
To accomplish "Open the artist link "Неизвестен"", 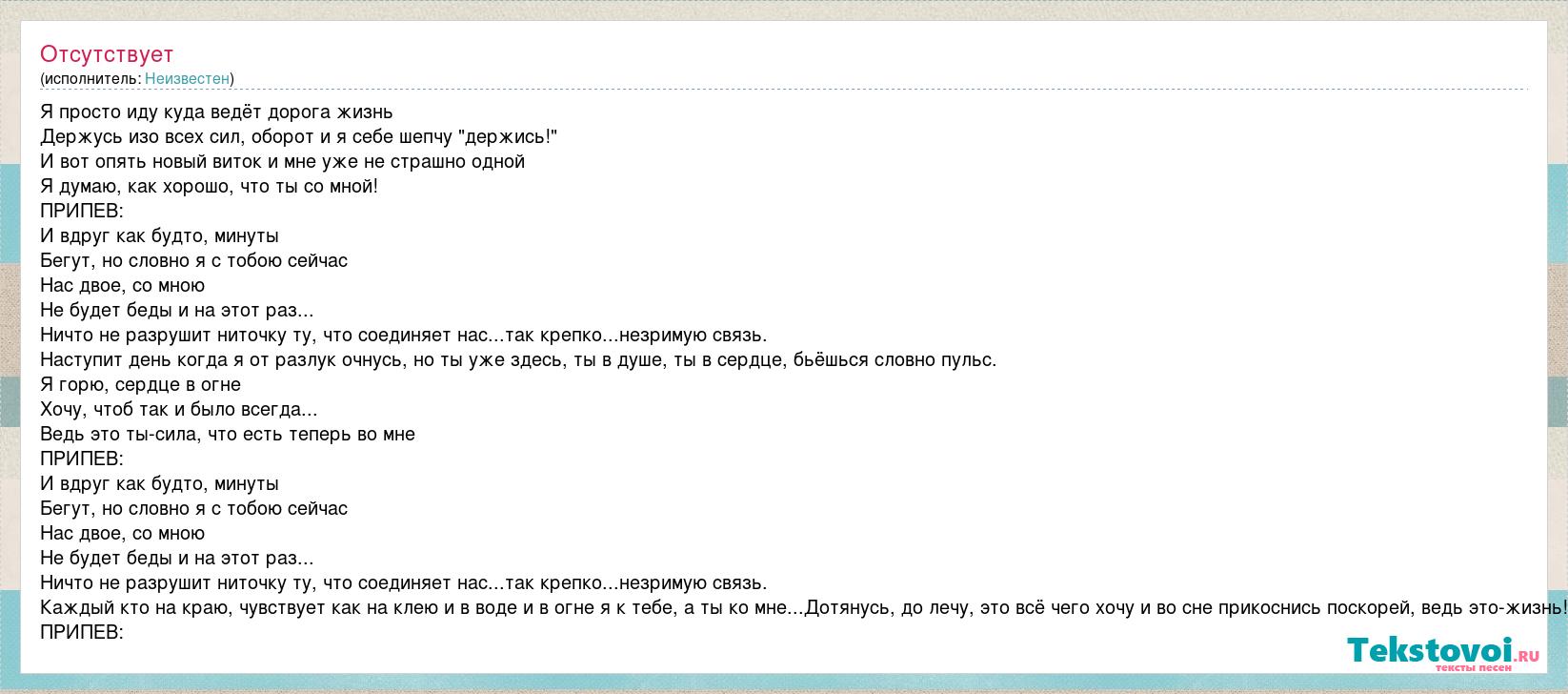I will (x=187, y=78).
